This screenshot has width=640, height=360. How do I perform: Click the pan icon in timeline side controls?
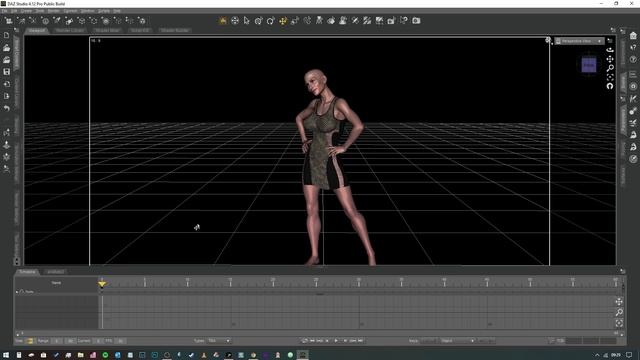click(619, 302)
